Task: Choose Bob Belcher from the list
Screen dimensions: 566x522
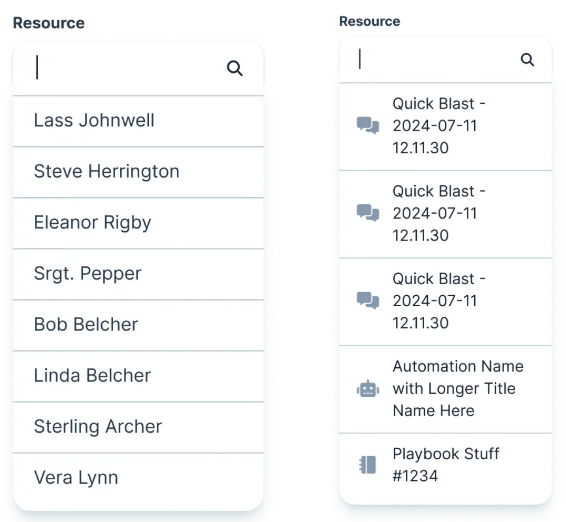Action: [x=138, y=325]
